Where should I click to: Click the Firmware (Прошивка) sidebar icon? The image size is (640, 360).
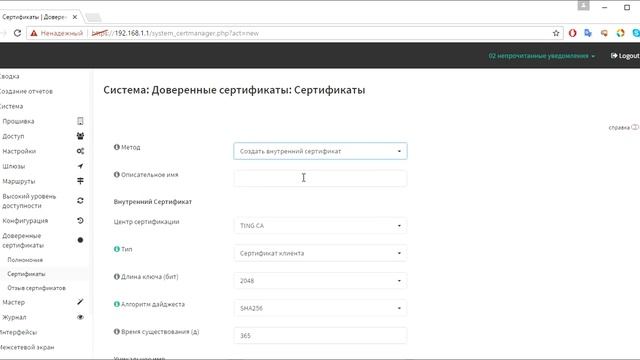(x=80, y=121)
